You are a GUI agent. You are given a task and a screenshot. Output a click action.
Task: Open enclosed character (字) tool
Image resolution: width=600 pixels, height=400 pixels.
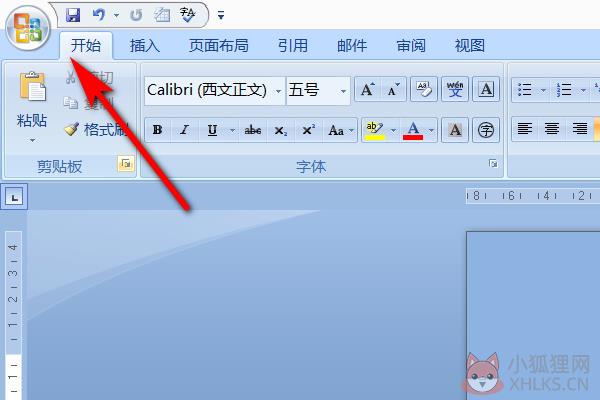(x=486, y=130)
